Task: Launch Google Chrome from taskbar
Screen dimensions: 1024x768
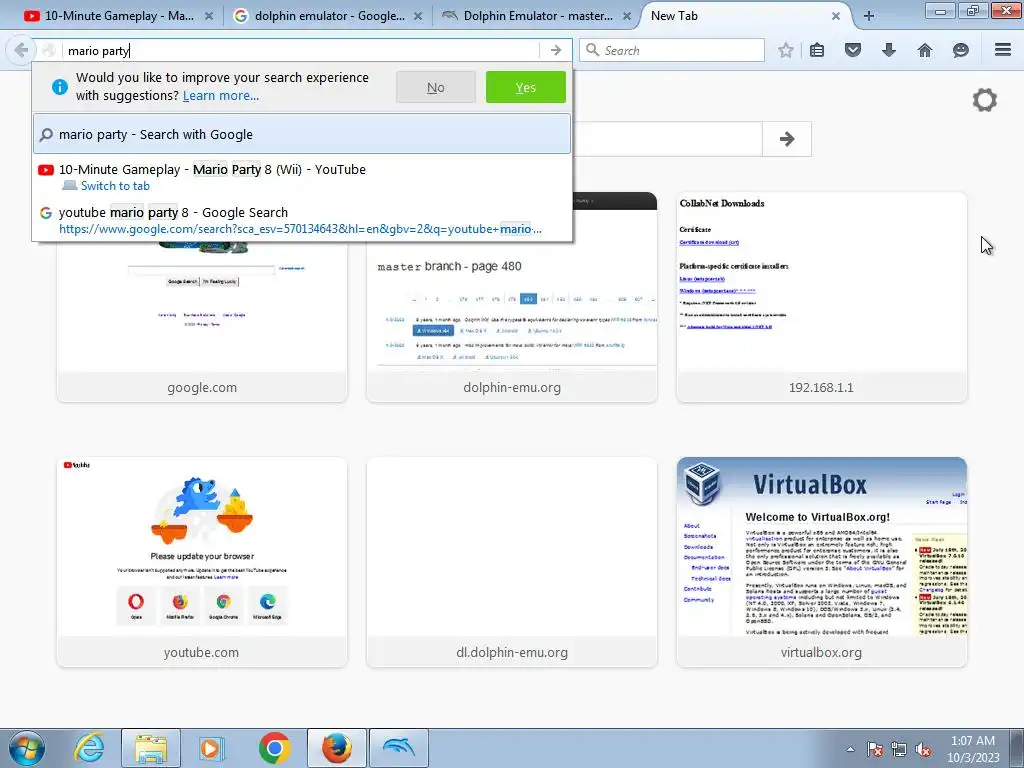Action: [274, 748]
